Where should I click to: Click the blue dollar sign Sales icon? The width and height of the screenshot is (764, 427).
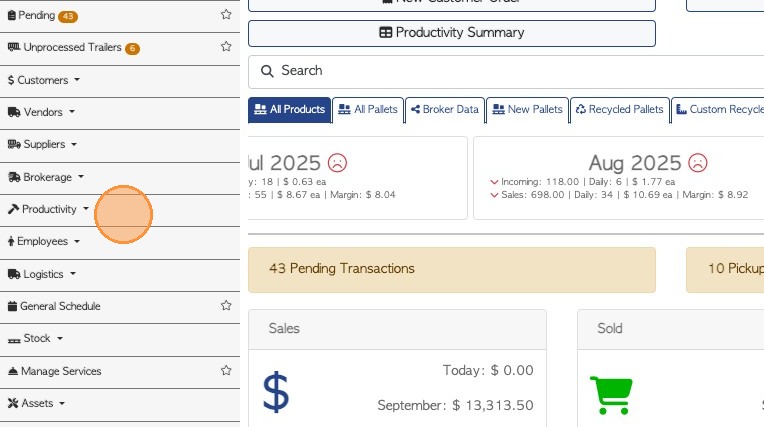click(x=276, y=392)
